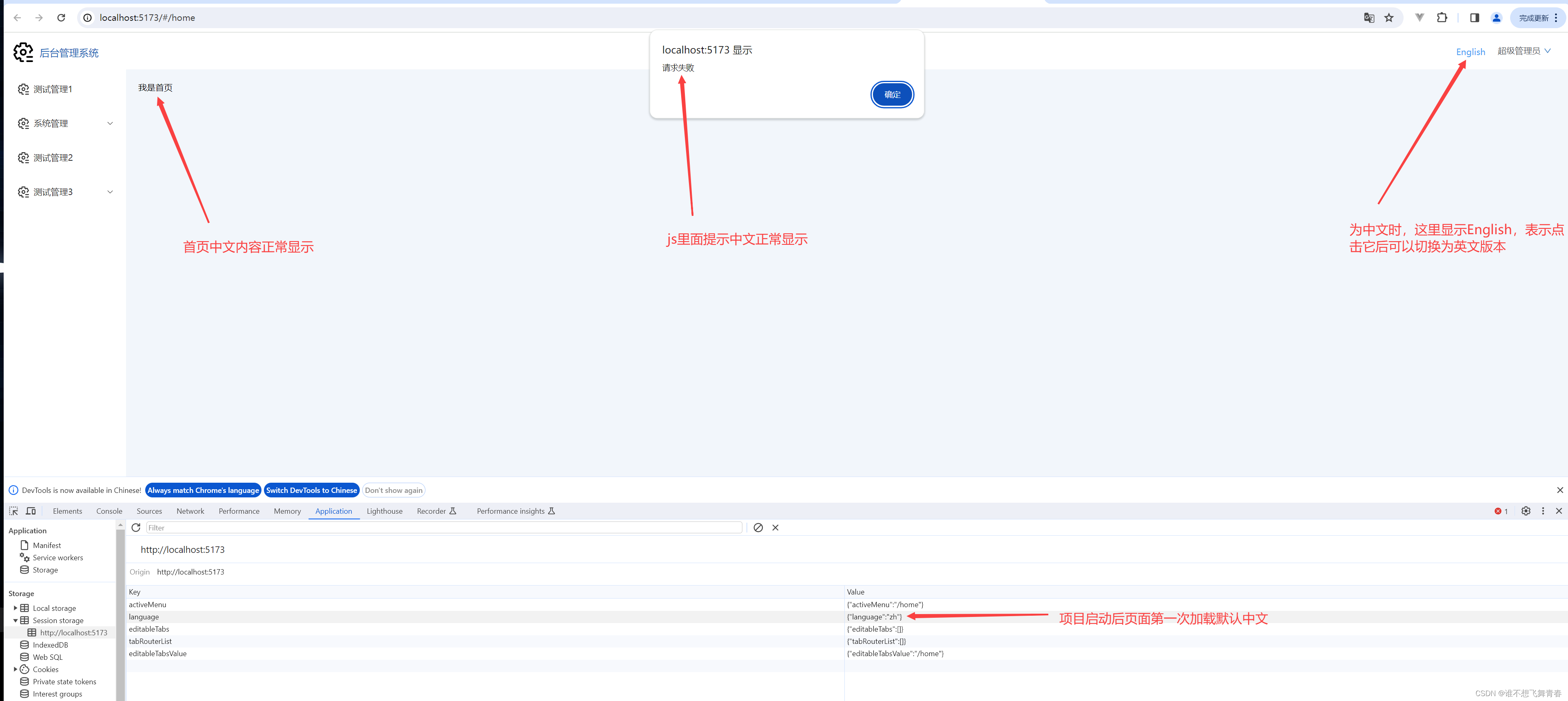1568x701 pixels.
Task: Switch to the Elements tab
Action: click(68, 511)
